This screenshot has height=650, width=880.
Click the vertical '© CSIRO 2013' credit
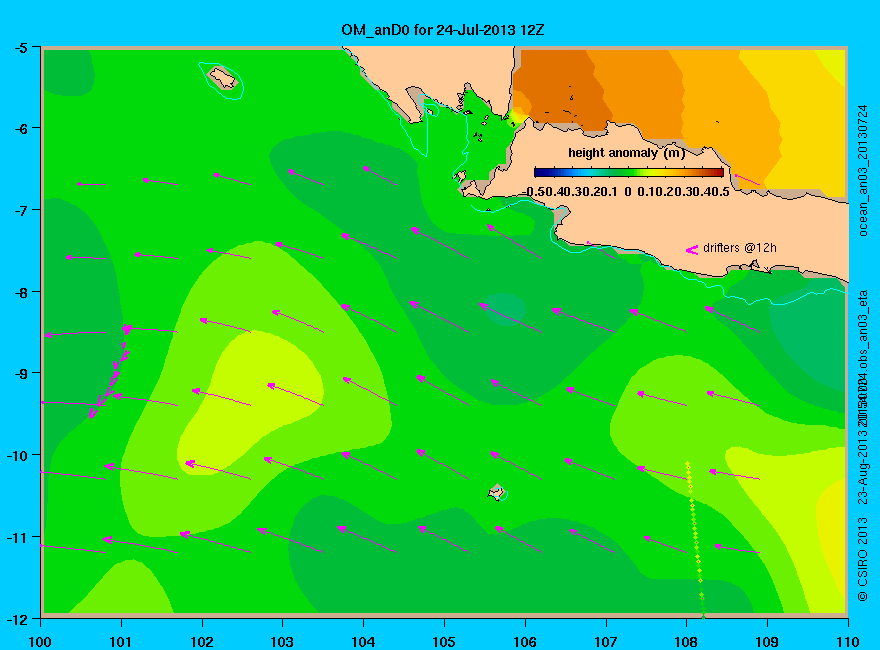[x=863, y=559]
